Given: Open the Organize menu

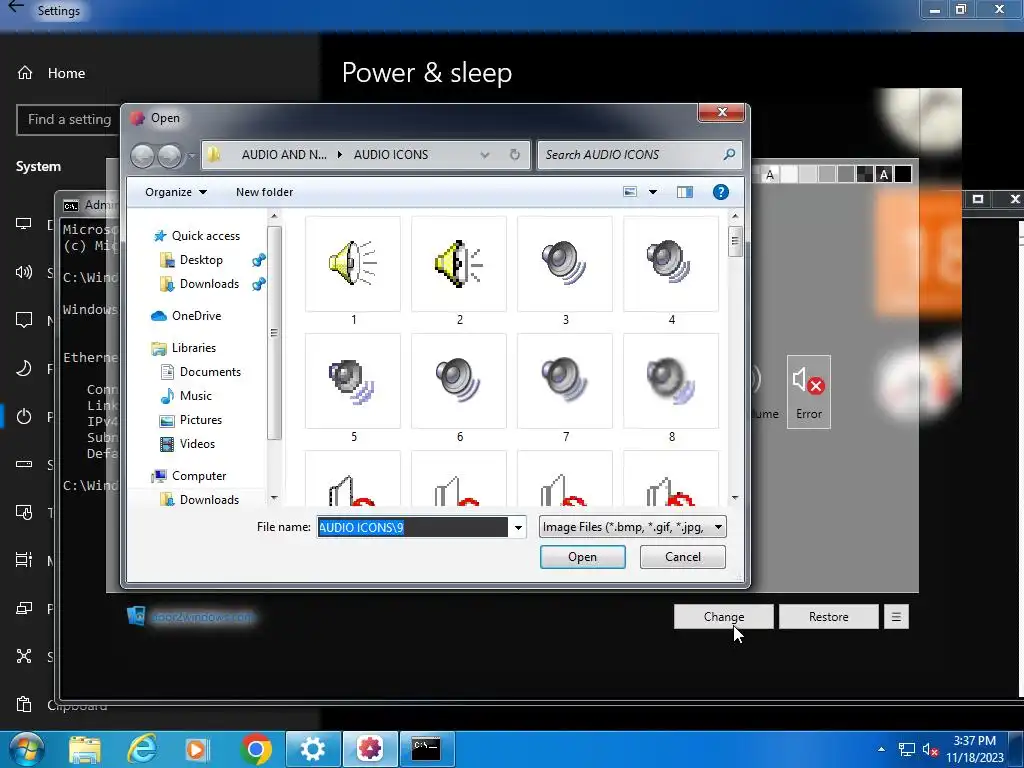Looking at the screenshot, I should coord(176,192).
